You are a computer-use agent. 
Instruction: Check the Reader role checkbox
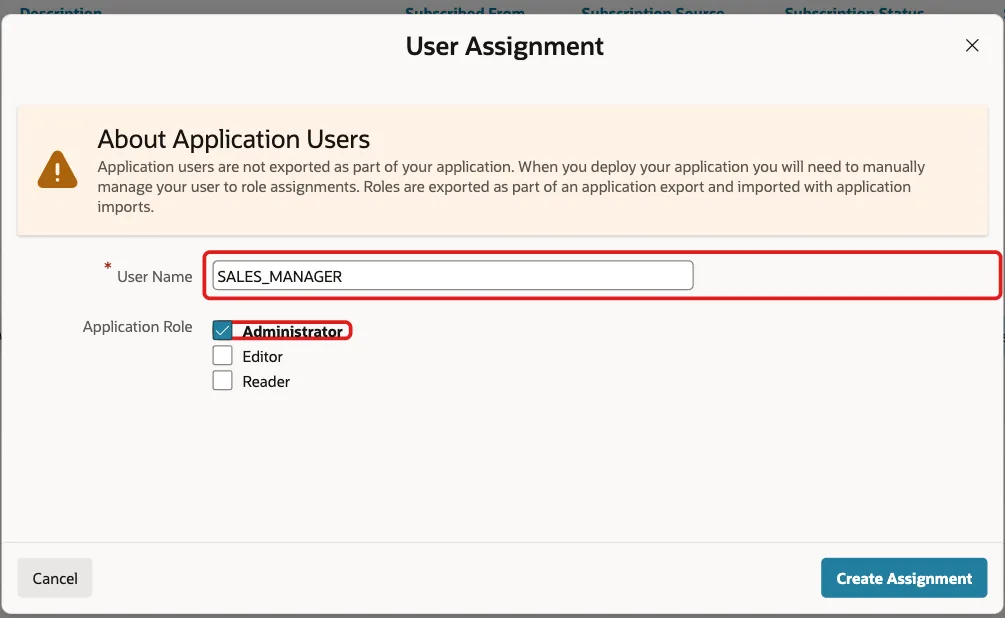222,381
